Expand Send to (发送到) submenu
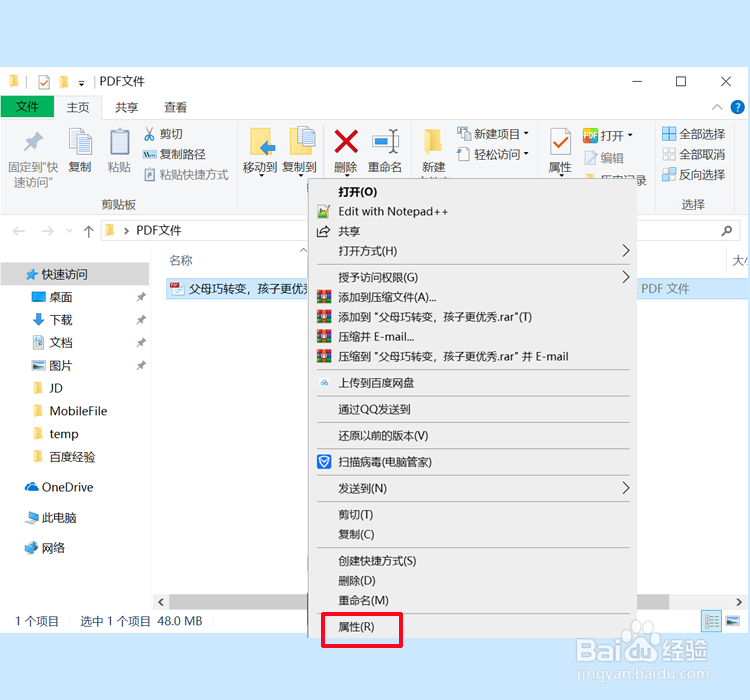Image resolution: width=750 pixels, height=700 pixels. point(626,488)
